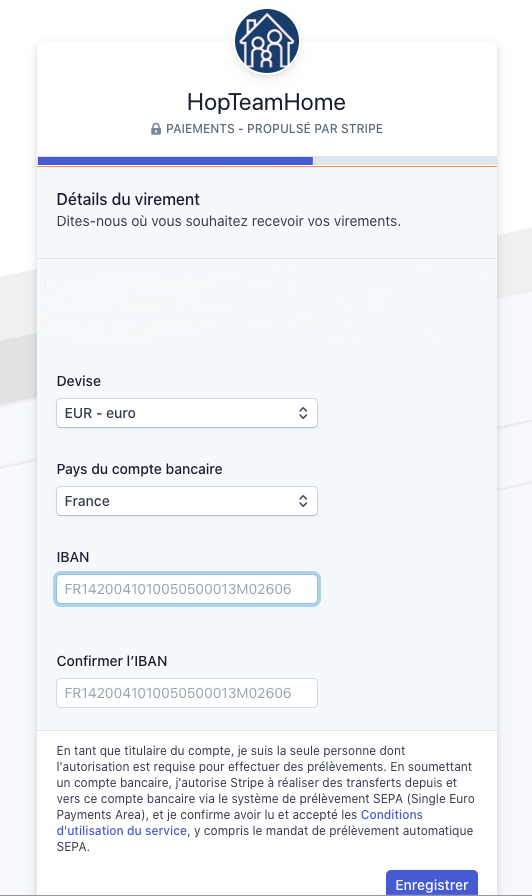Open Conditions d'utilisation du service link
This screenshot has width=532, height=896.
[x=240, y=823]
